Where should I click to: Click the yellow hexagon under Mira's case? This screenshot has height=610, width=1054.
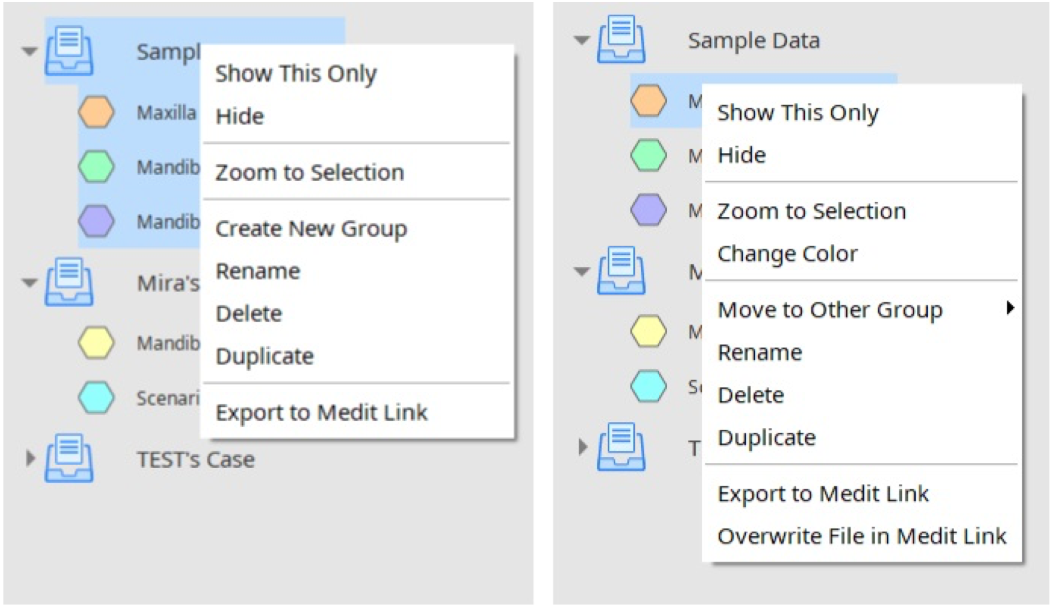click(96, 342)
